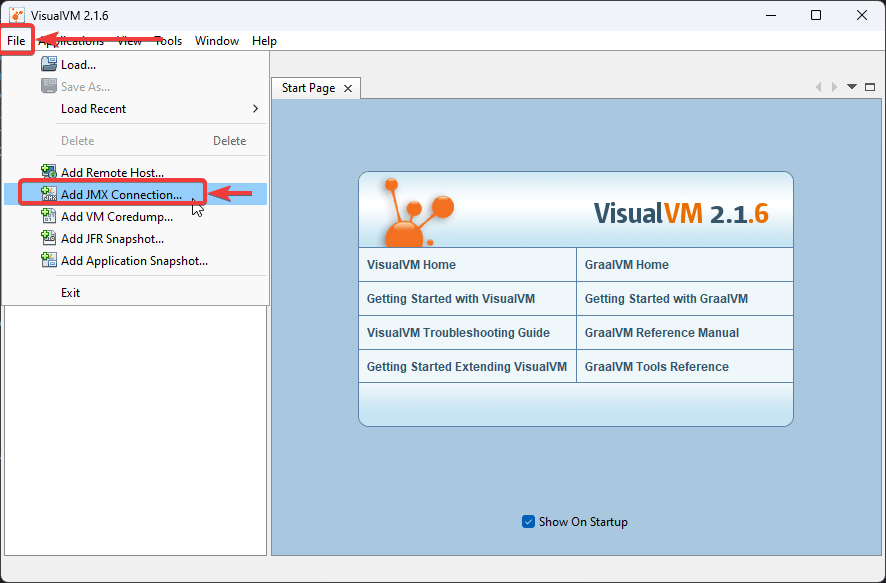Click the VisualVM icon in the title bar
The image size is (886, 583).
coord(16,14)
